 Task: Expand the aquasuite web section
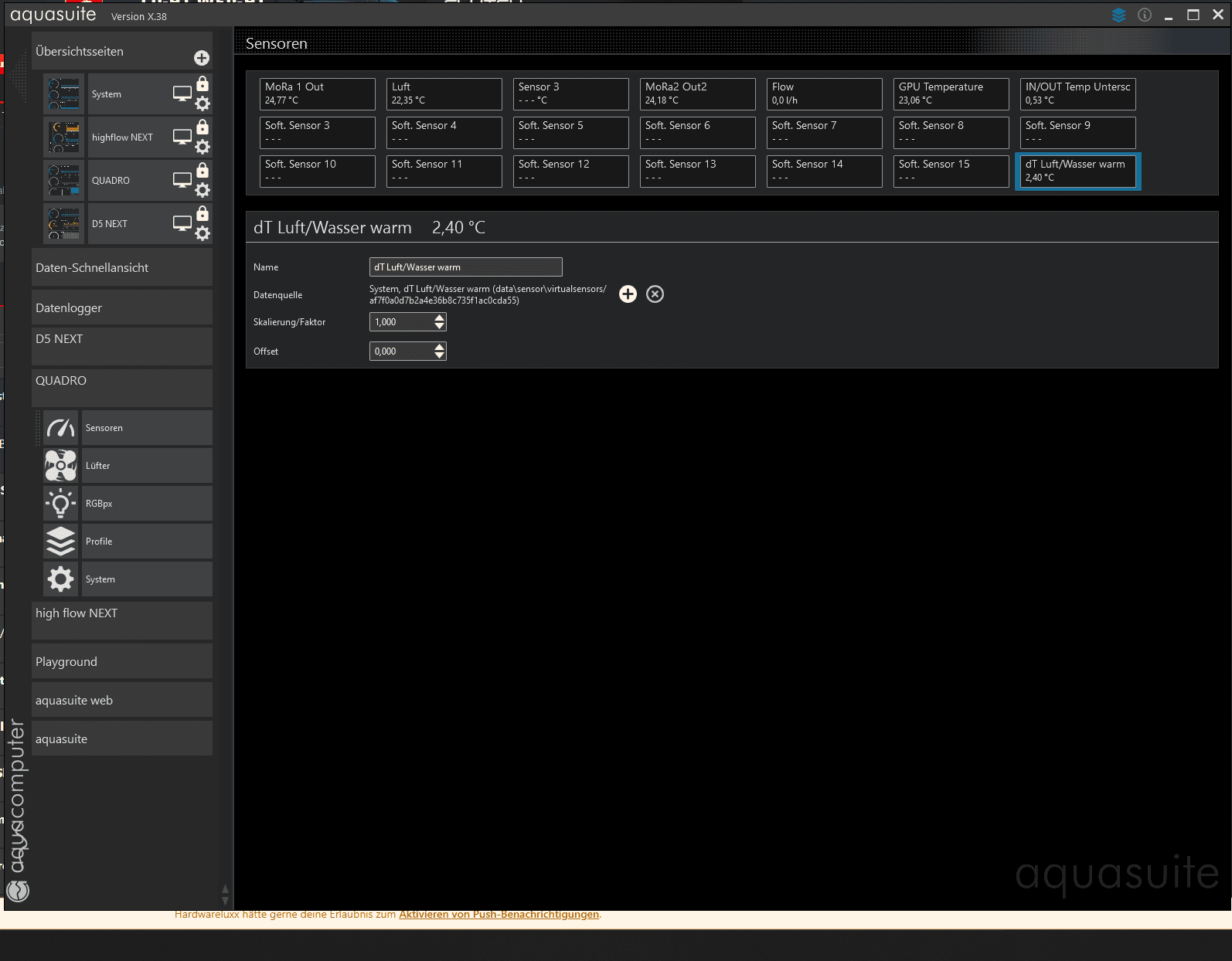122,700
